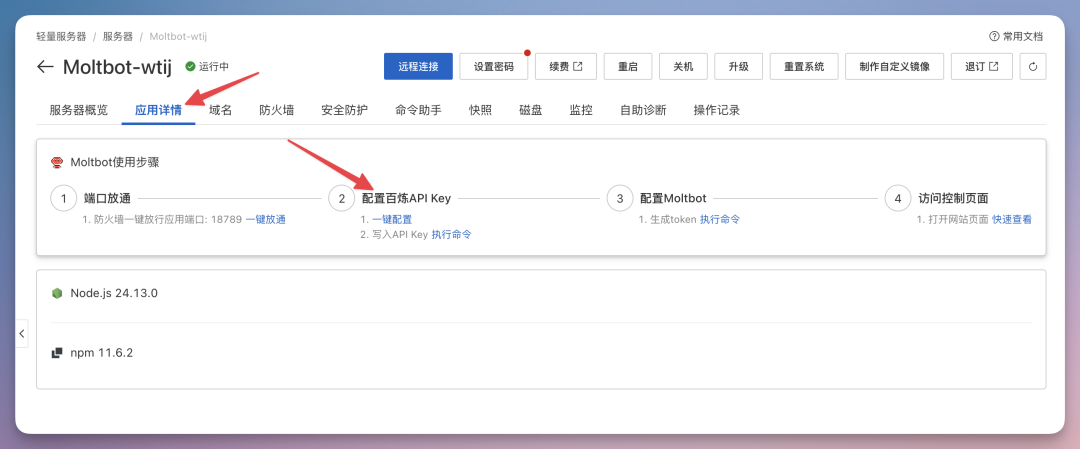Viewport: 1080px width, 449px height.
Task: Click the 配置百炼API Key step title
Action: point(406,198)
